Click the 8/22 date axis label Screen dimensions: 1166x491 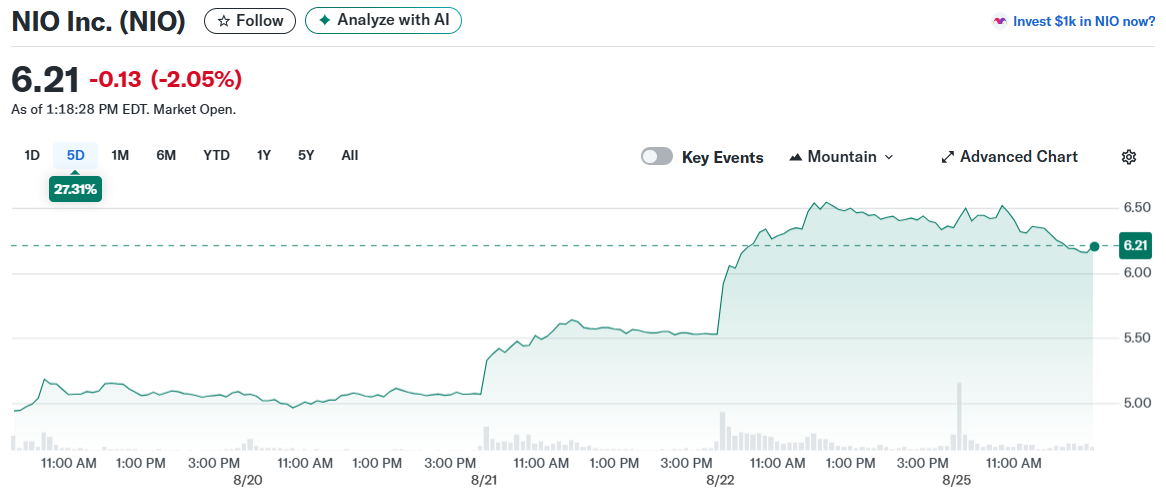(720, 481)
